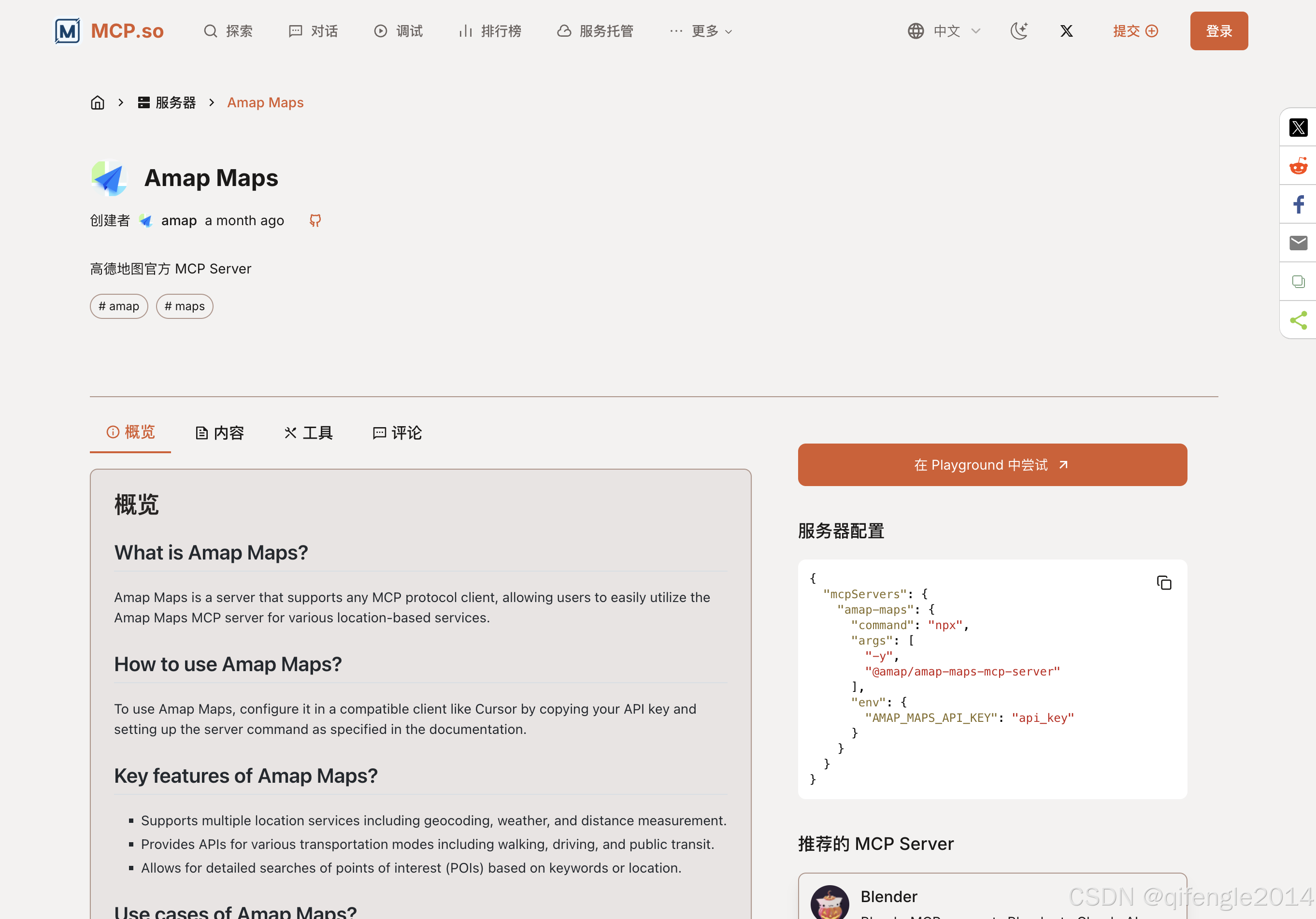
Task: Click the 登录 login button
Action: tap(1218, 31)
